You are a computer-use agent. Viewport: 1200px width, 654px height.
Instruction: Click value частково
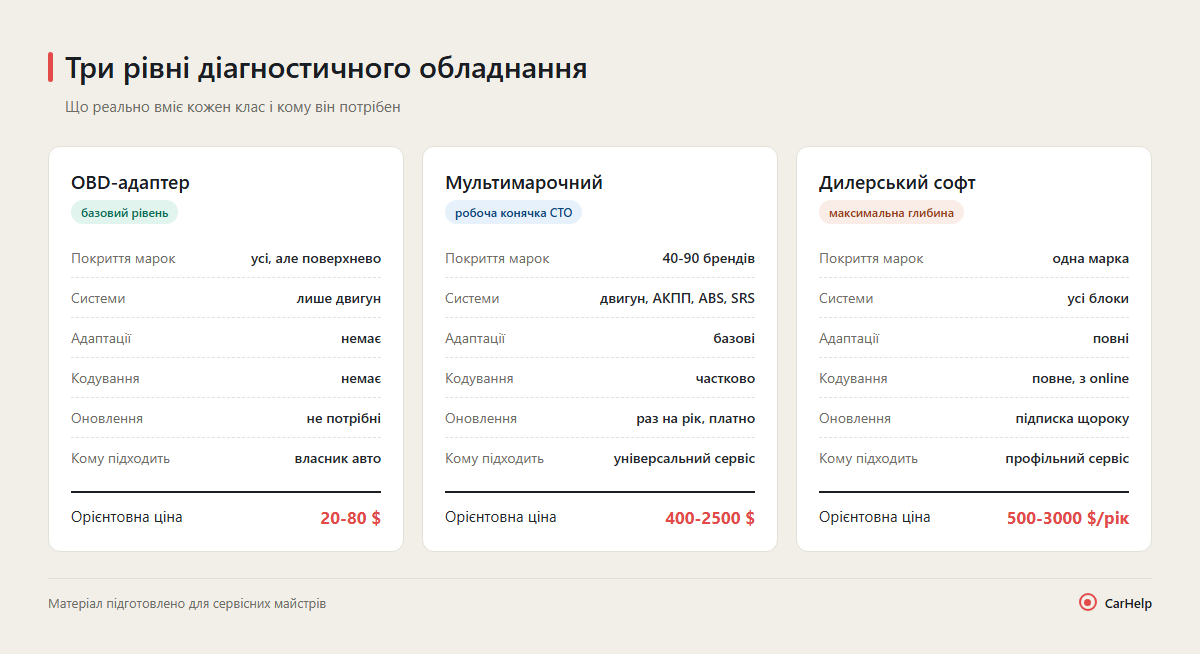pyautogui.click(x=726, y=378)
